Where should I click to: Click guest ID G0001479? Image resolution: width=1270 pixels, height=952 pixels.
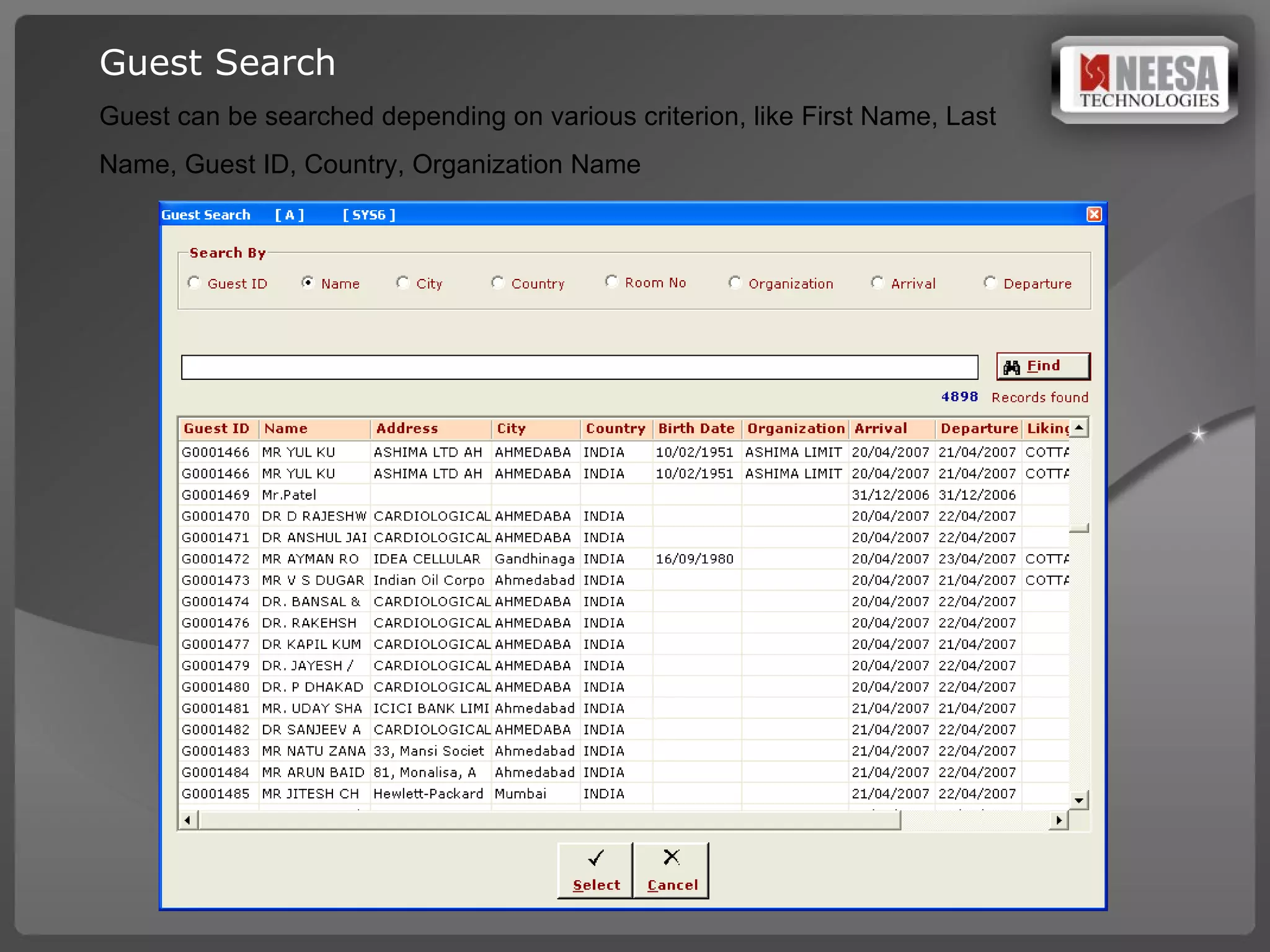[215, 666]
